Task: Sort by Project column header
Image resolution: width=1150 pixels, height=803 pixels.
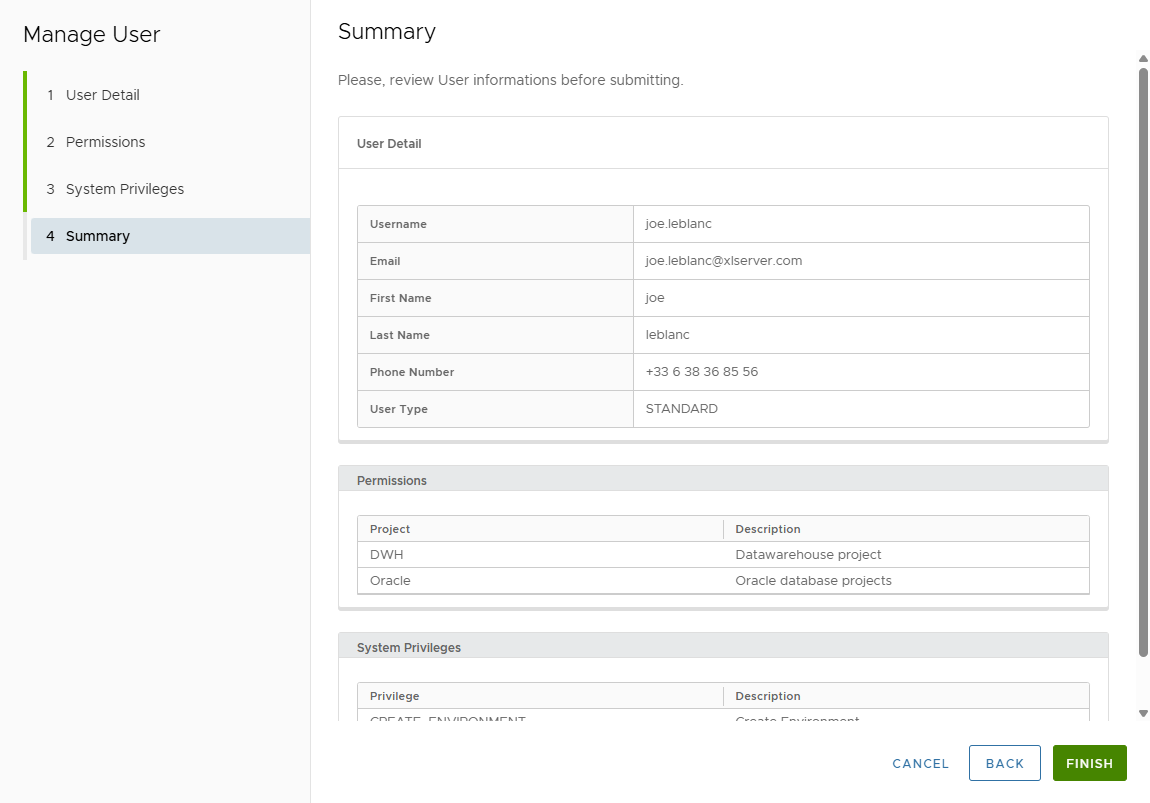Action: click(390, 529)
